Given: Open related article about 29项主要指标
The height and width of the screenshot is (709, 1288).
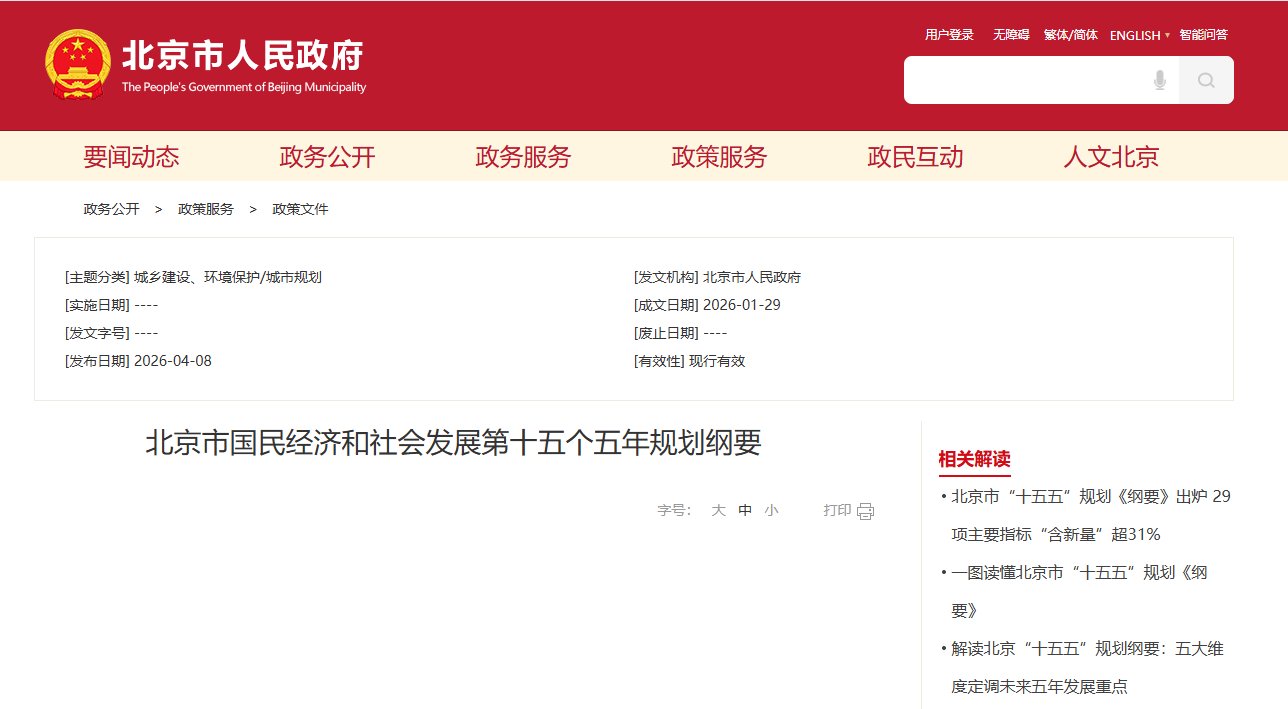Looking at the screenshot, I should point(1090,497).
